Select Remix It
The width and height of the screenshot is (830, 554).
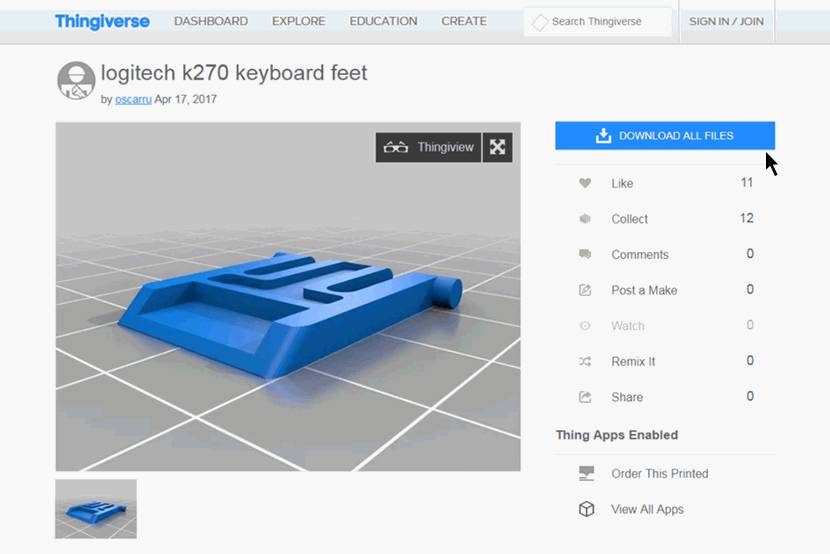tap(633, 361)
